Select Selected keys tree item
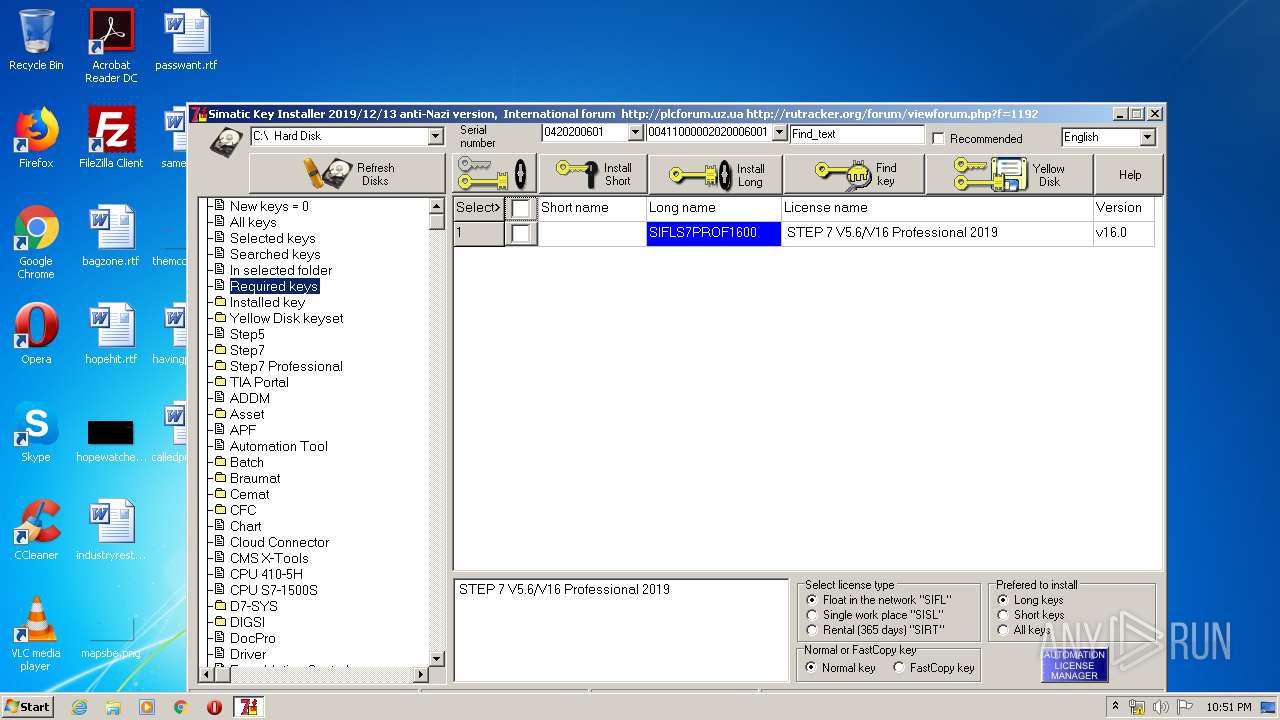The image size is (1280, 720). pos(272,238)
